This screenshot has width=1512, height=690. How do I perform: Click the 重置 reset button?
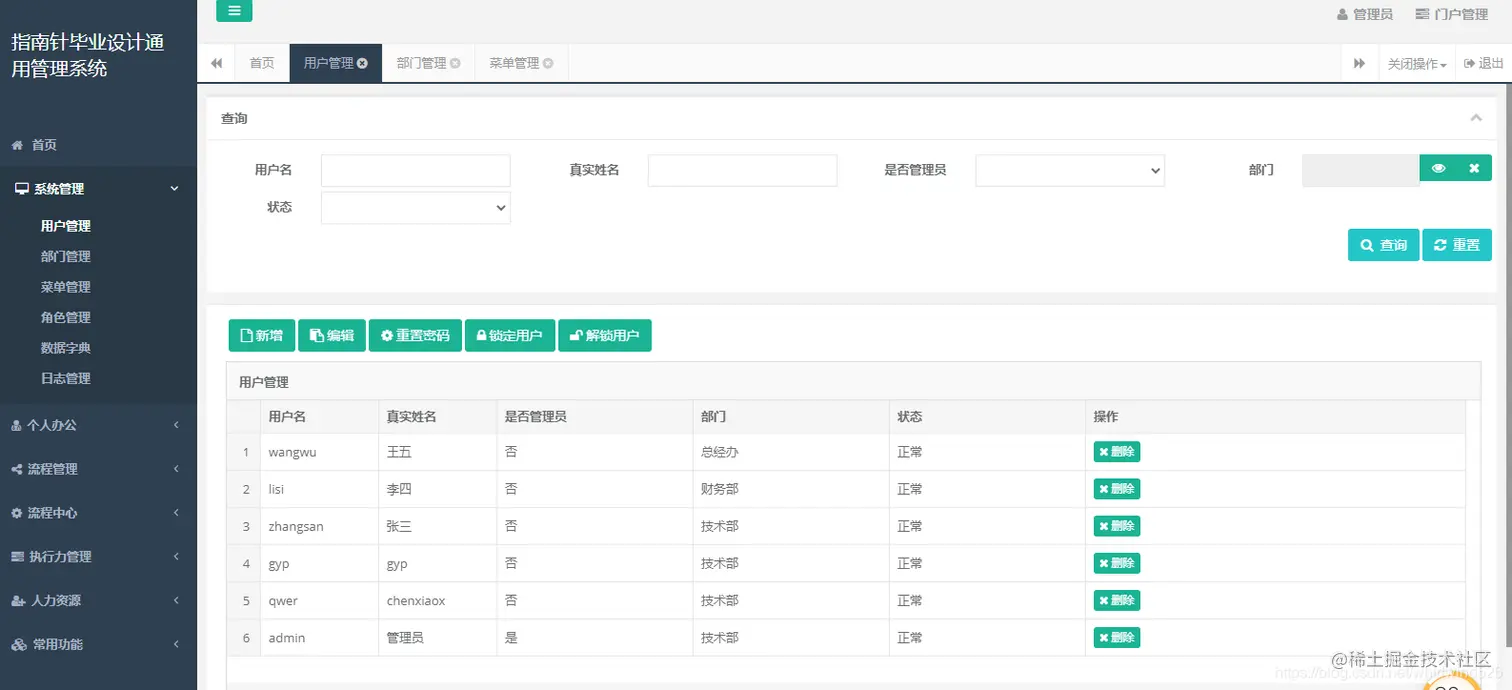coord(1457,245)
